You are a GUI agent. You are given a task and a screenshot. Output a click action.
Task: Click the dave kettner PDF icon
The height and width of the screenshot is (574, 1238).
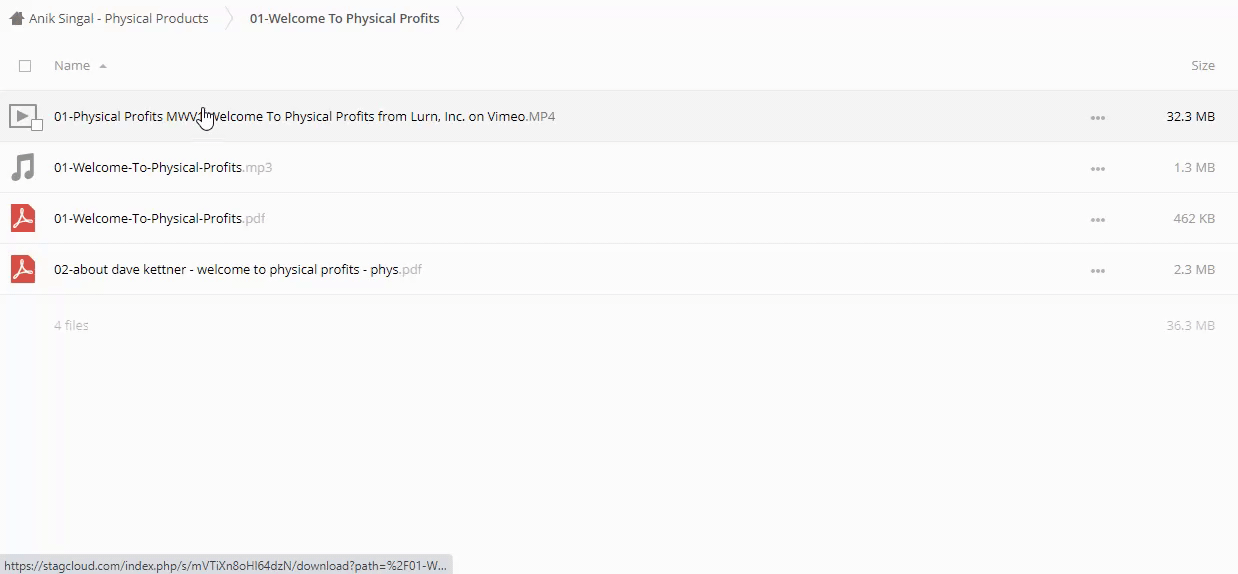(x=23, y=269)
